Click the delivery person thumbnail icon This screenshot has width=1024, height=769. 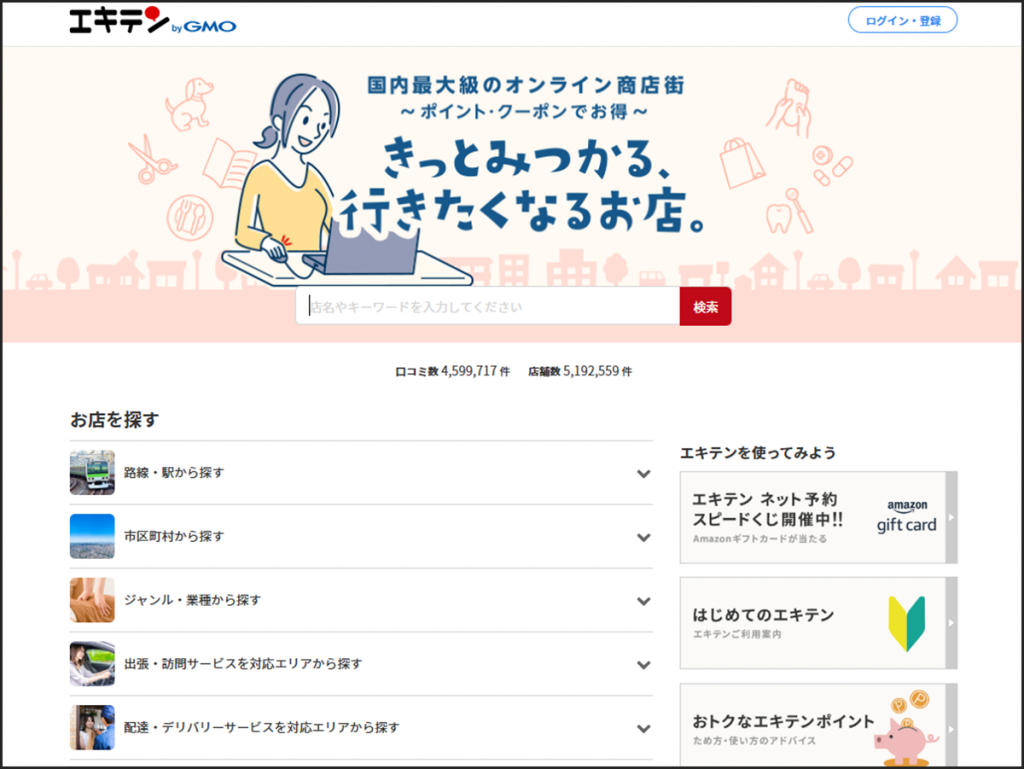92,727
